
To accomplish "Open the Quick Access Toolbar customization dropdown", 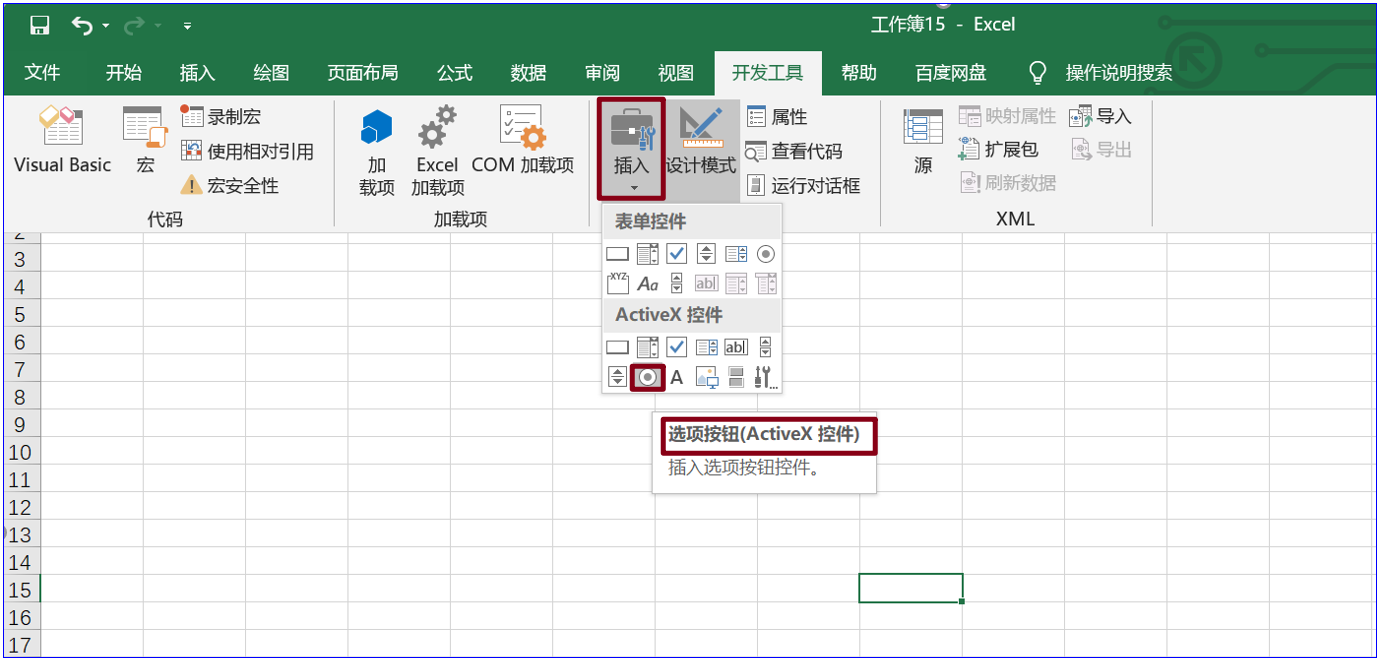I will click(x=185, y=28).
